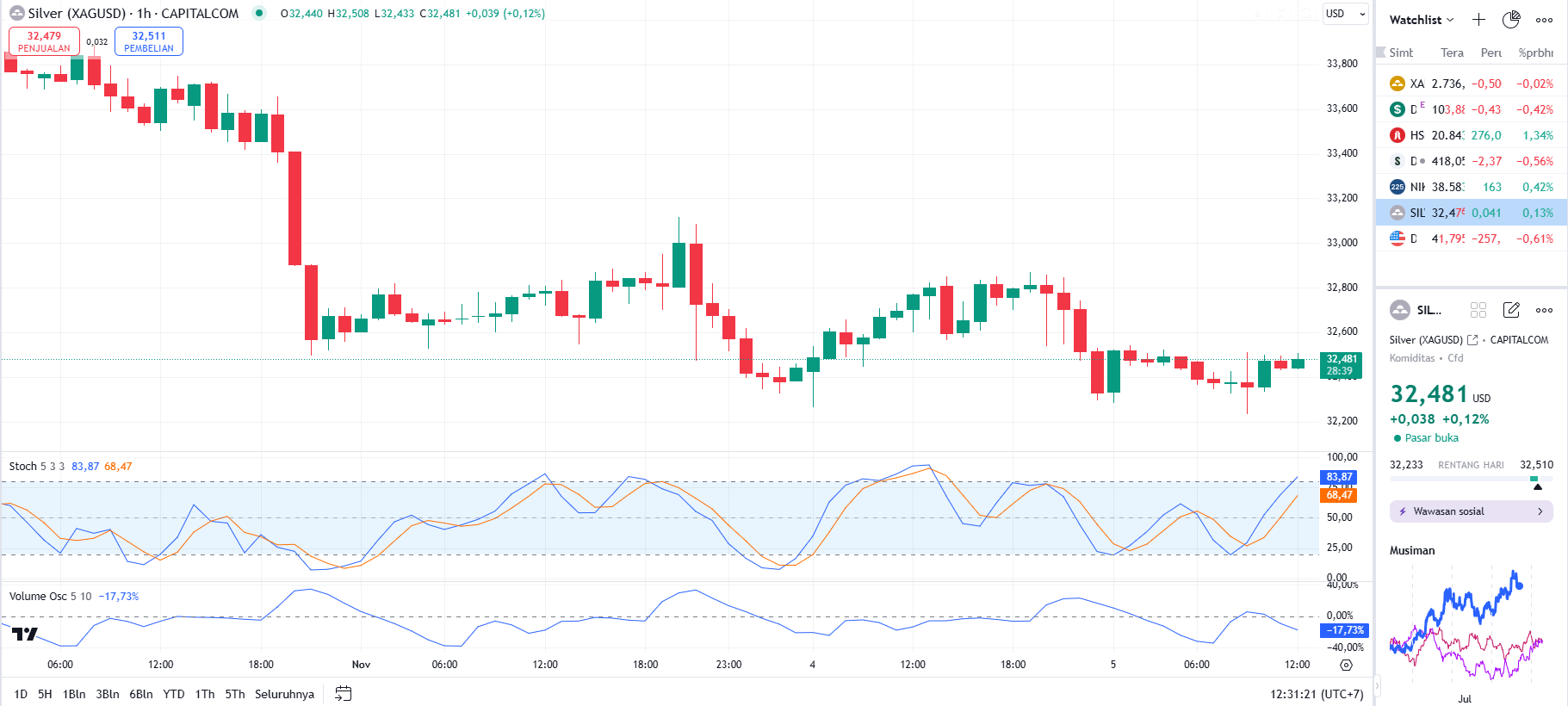
Task: Select the 1D time range
Action: [21, 694]
